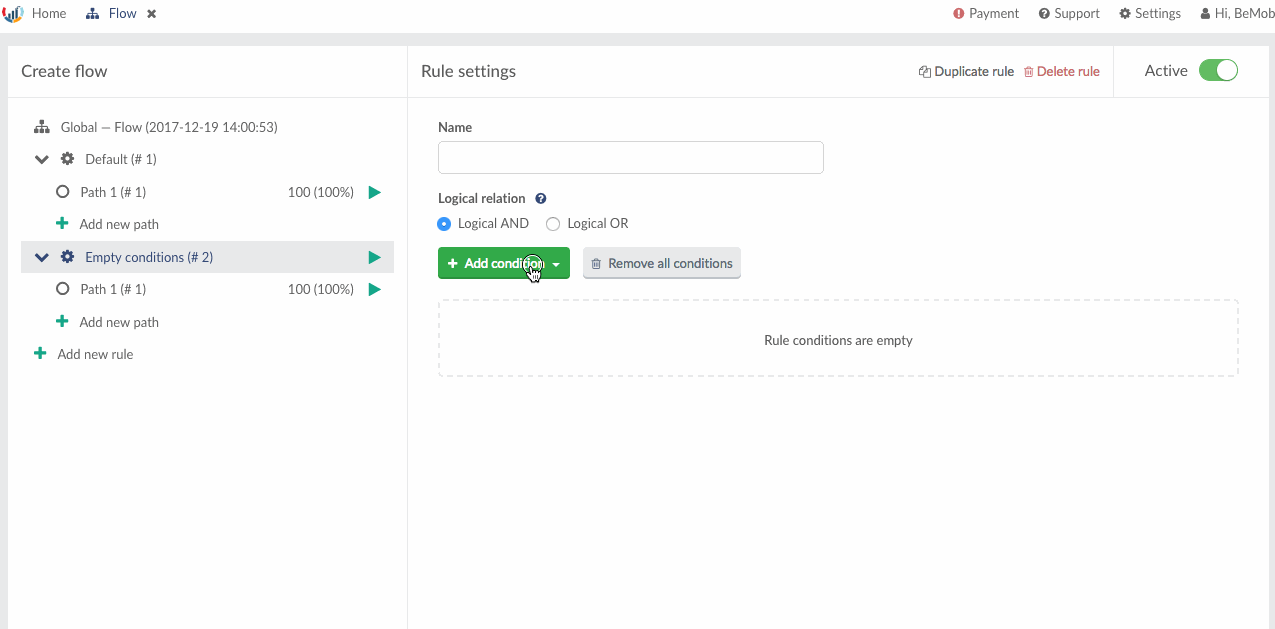The image size is (1275, 629).
Task: Click the BeMob logo icon
Action: click(x=13, y=14)
